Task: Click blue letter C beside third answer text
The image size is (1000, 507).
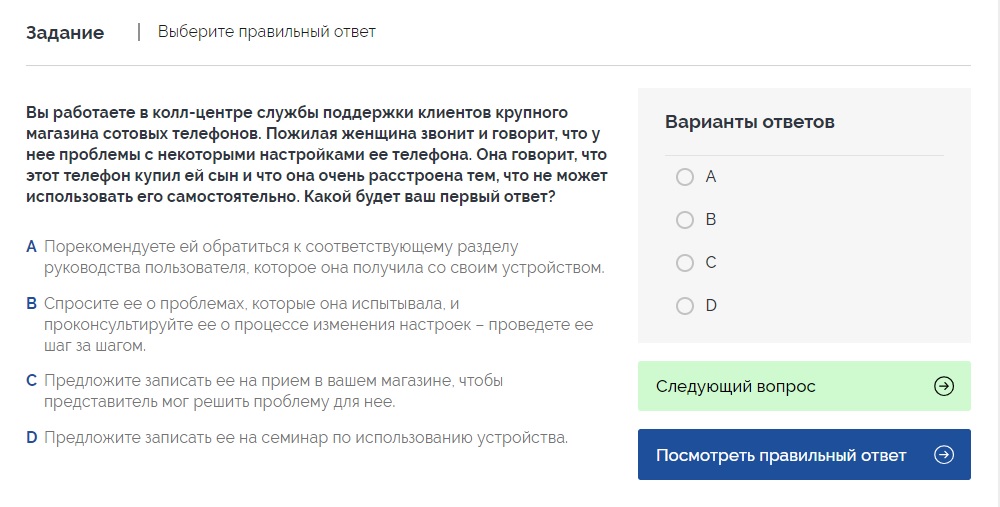Action: tap(32, 380)
